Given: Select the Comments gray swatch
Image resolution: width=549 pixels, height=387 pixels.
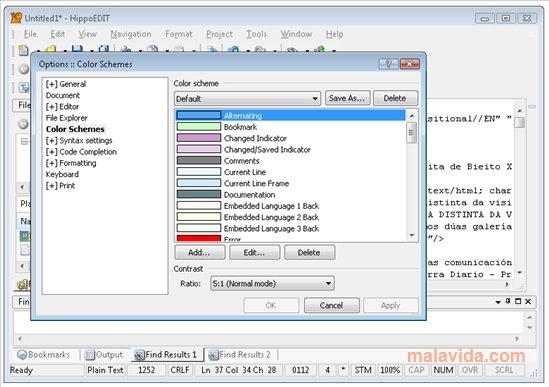Looking at the screenshot, I should pos(199,160).
